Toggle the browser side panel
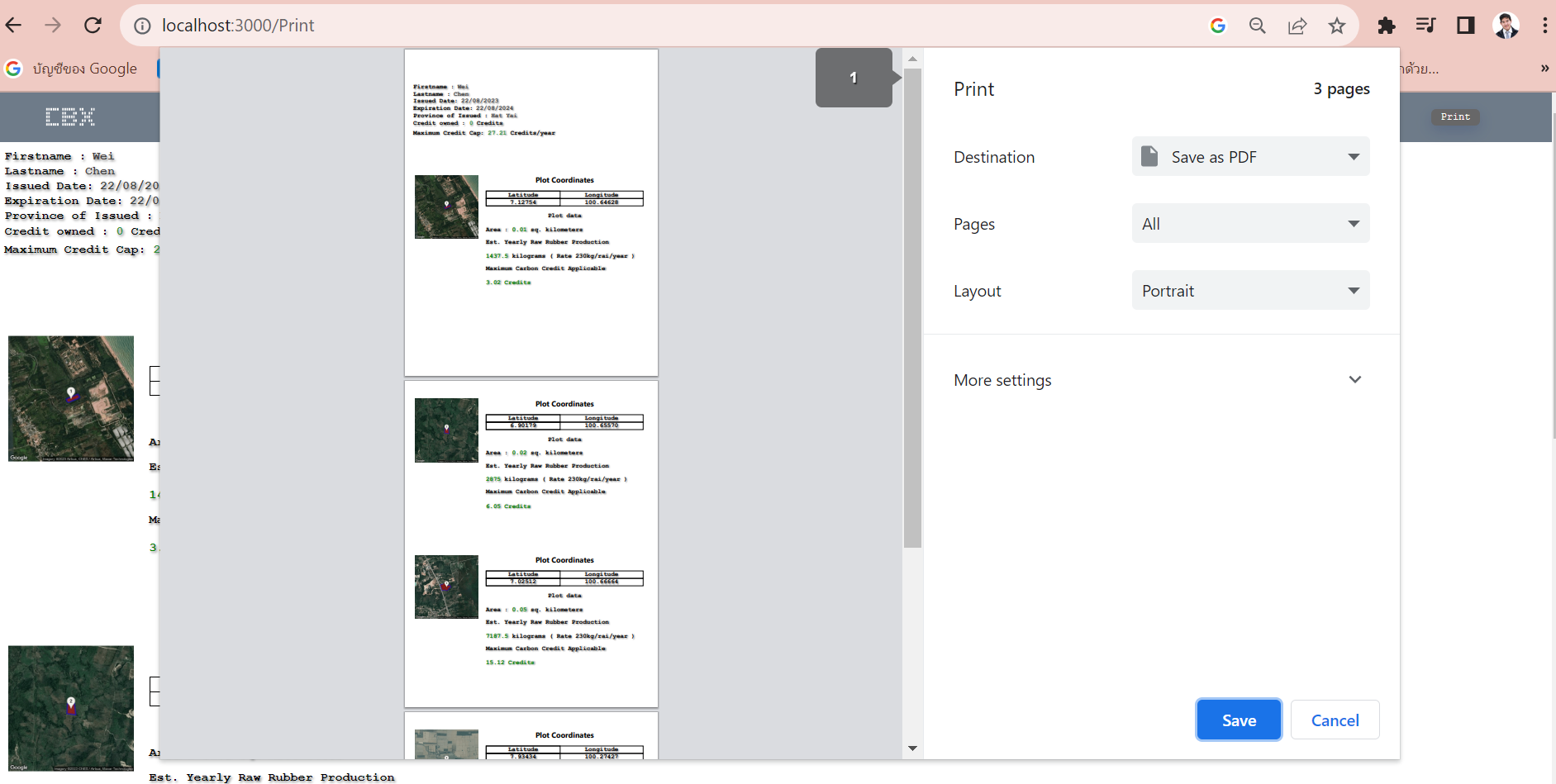Image resolution: width=1556 pixels, height=784 pixels. 1466,26
